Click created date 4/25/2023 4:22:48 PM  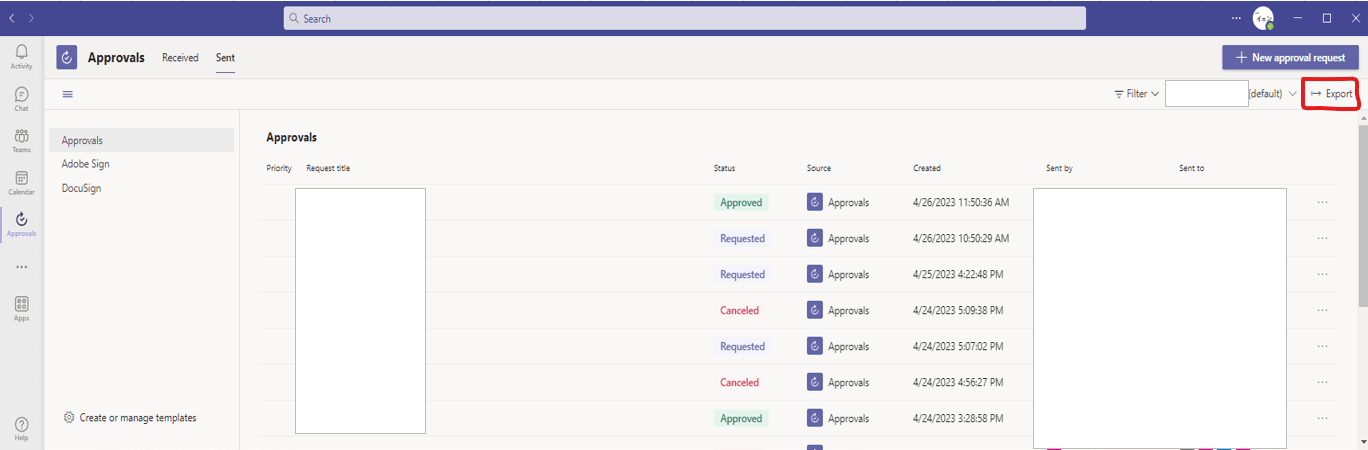(957, 274)
